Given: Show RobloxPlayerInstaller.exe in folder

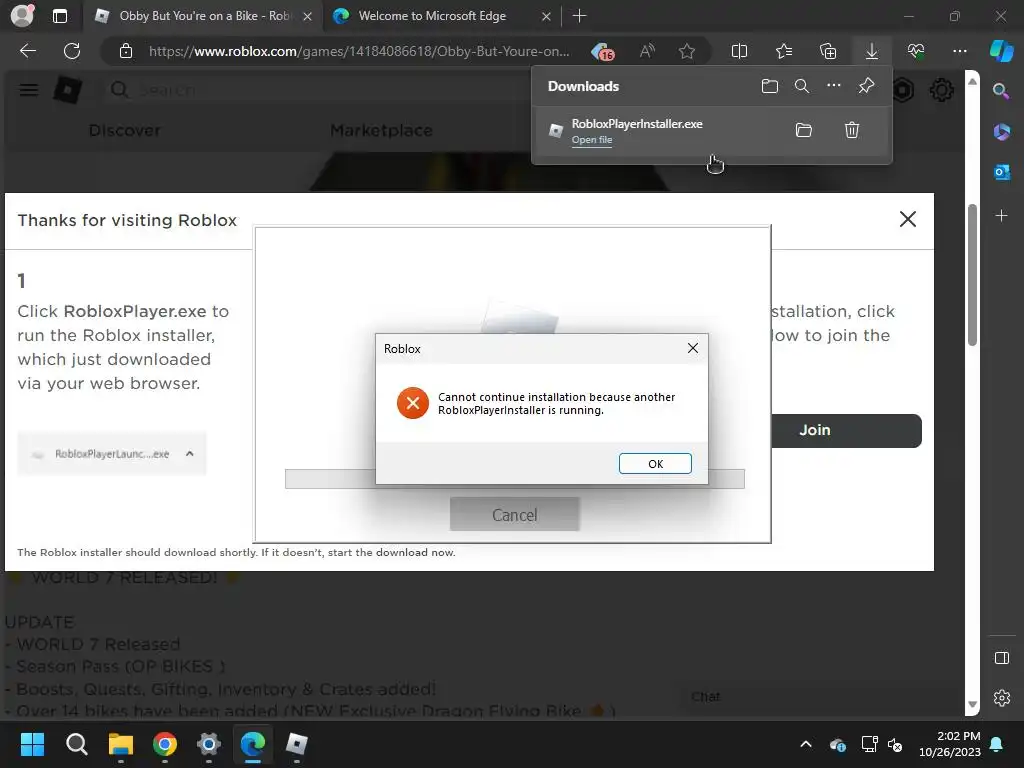Looking at the screenshot, I should [804, 130].
